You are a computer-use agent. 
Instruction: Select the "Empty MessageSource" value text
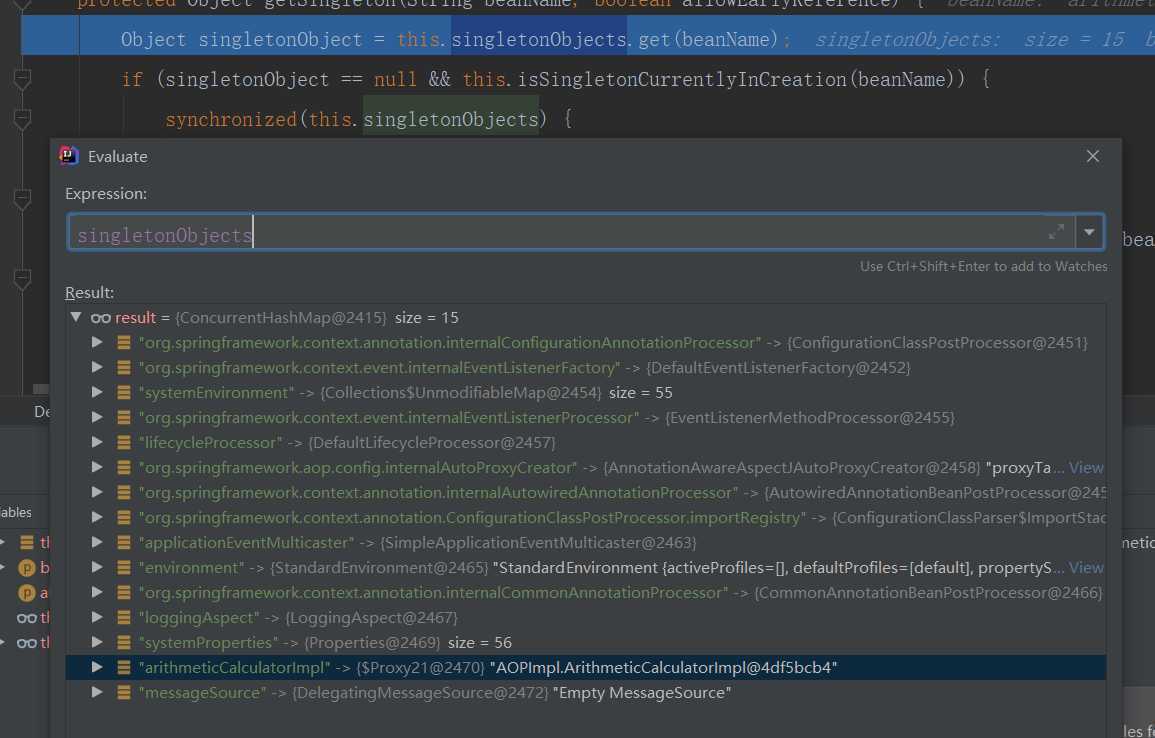[642, 693]
